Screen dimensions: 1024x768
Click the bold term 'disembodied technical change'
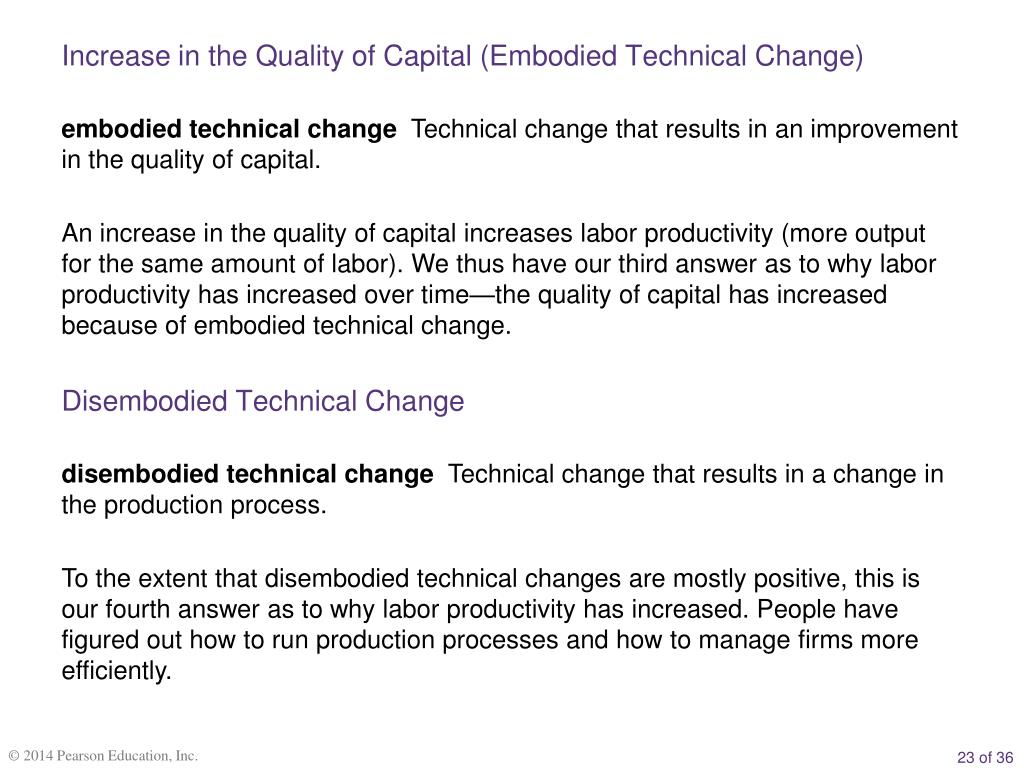click(x=247, y=474)
